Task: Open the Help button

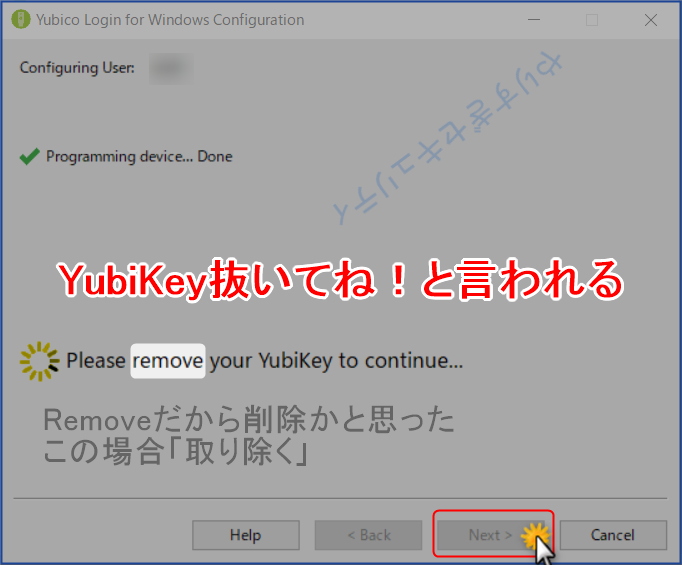Action: pos(246,535)
